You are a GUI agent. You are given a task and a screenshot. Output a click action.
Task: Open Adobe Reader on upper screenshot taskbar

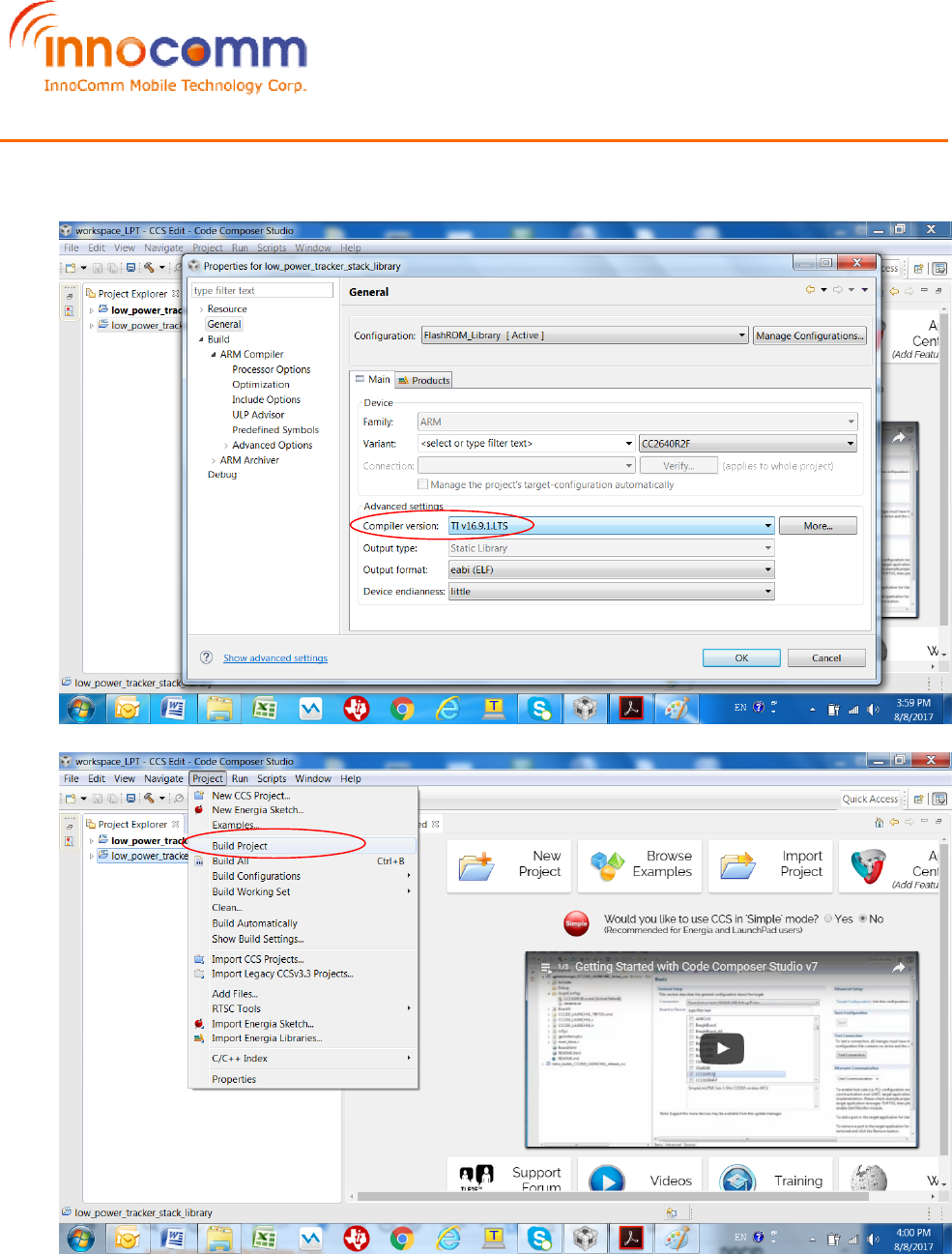pyautogui.click(x=631, y=709)
